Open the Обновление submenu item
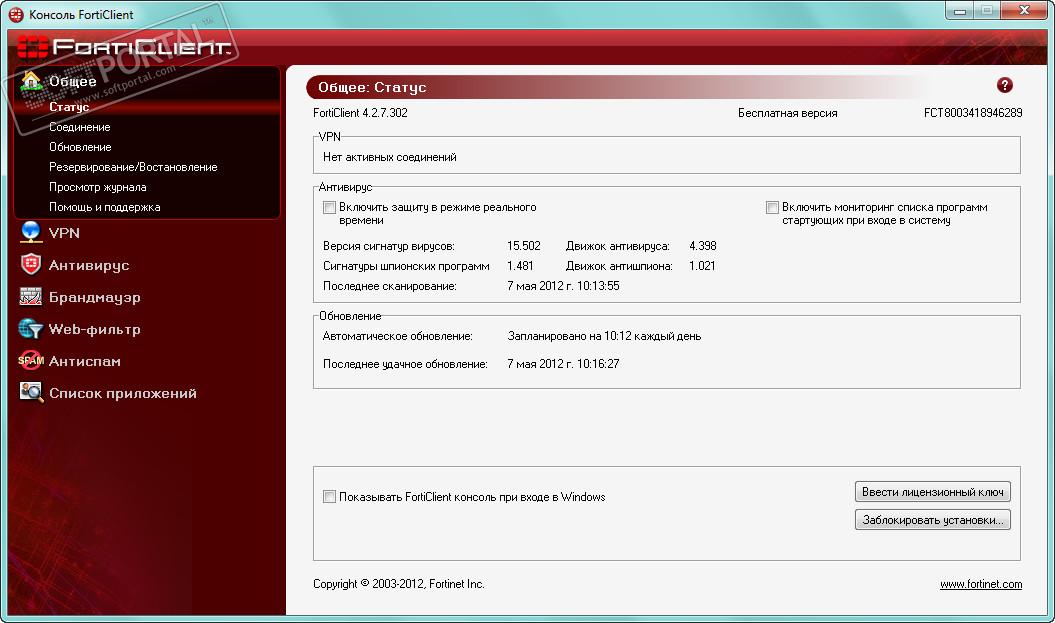Screen dimensions: 1055x623 (80, 147)
